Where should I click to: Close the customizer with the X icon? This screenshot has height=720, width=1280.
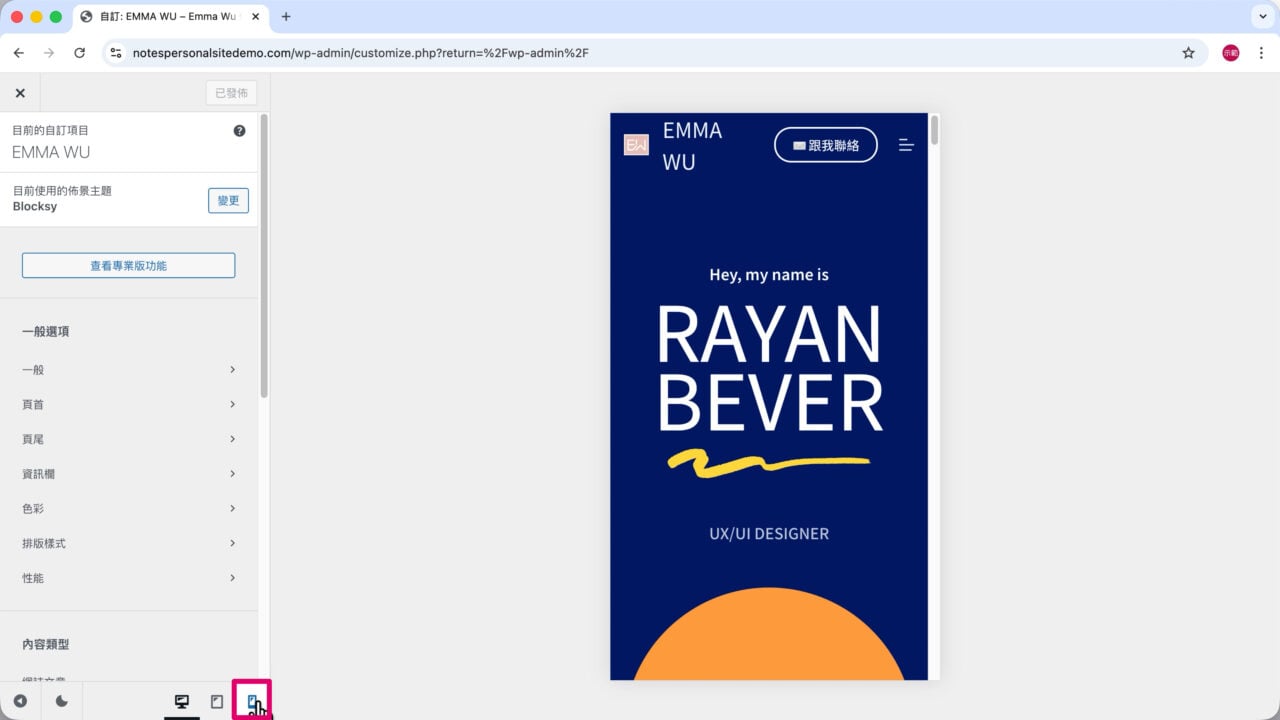(x=20, y=93)
